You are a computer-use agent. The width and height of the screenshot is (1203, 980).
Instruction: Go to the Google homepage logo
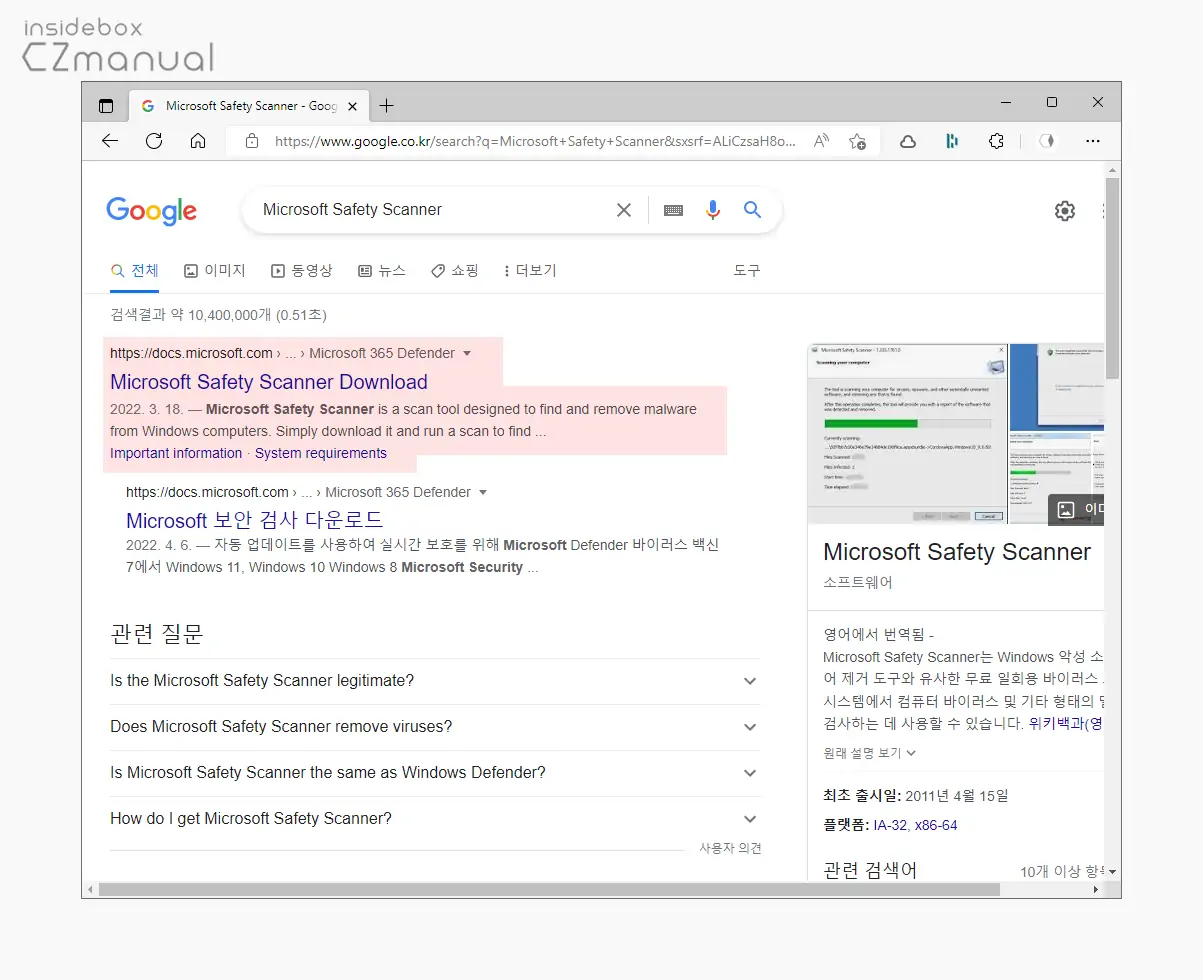click(x=152, y=210)
